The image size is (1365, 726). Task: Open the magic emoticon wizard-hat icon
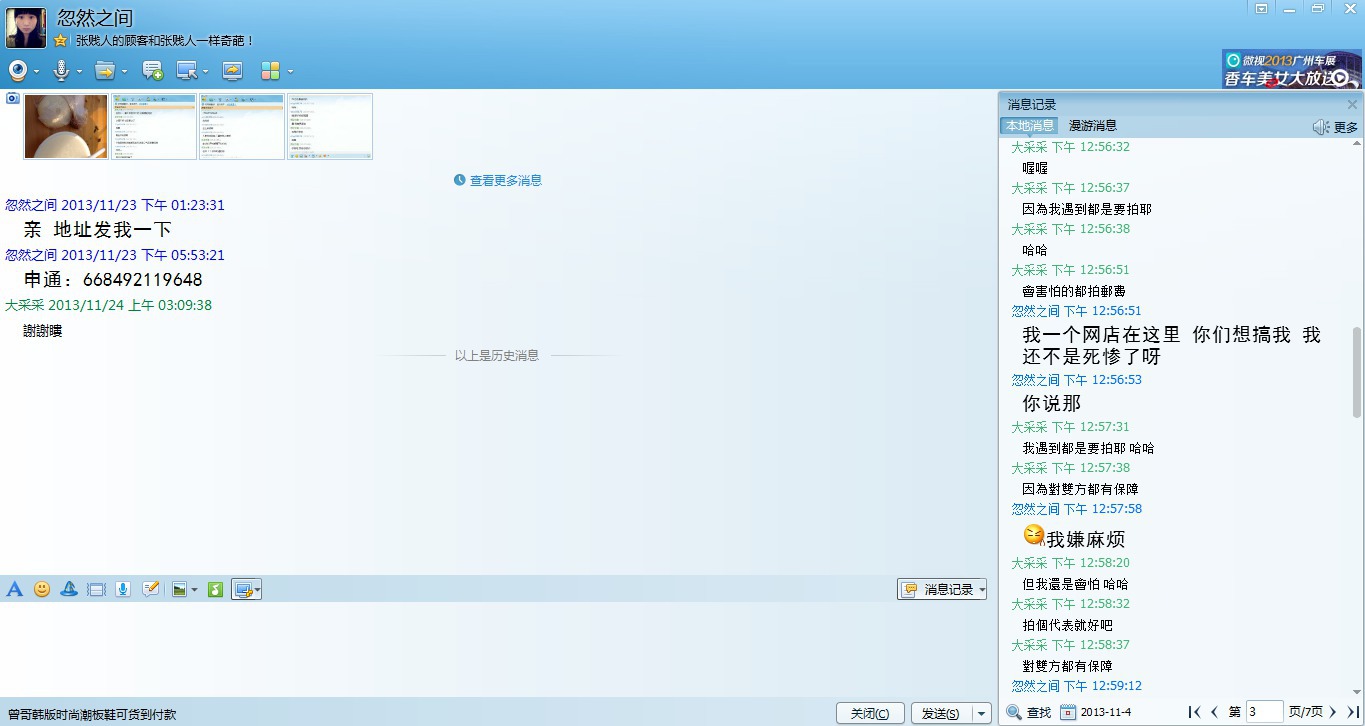pyautogui.click(x=69, y=590)
